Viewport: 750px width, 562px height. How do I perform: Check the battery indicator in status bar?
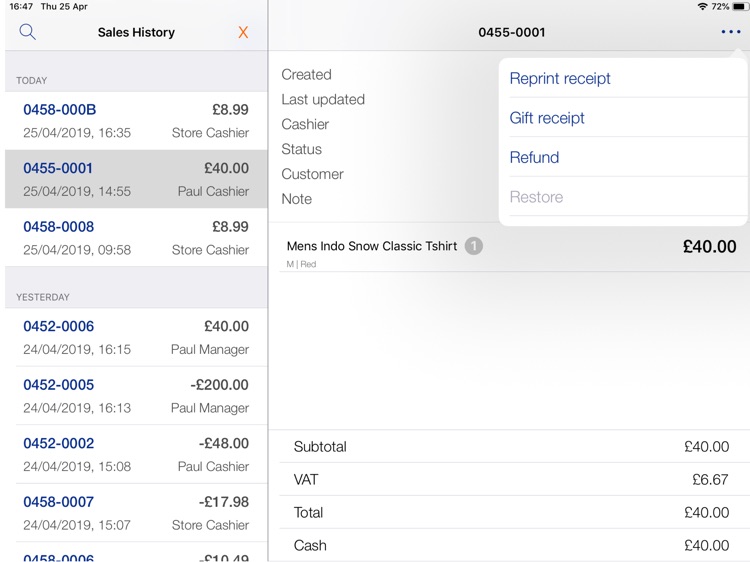pos(740,6)
